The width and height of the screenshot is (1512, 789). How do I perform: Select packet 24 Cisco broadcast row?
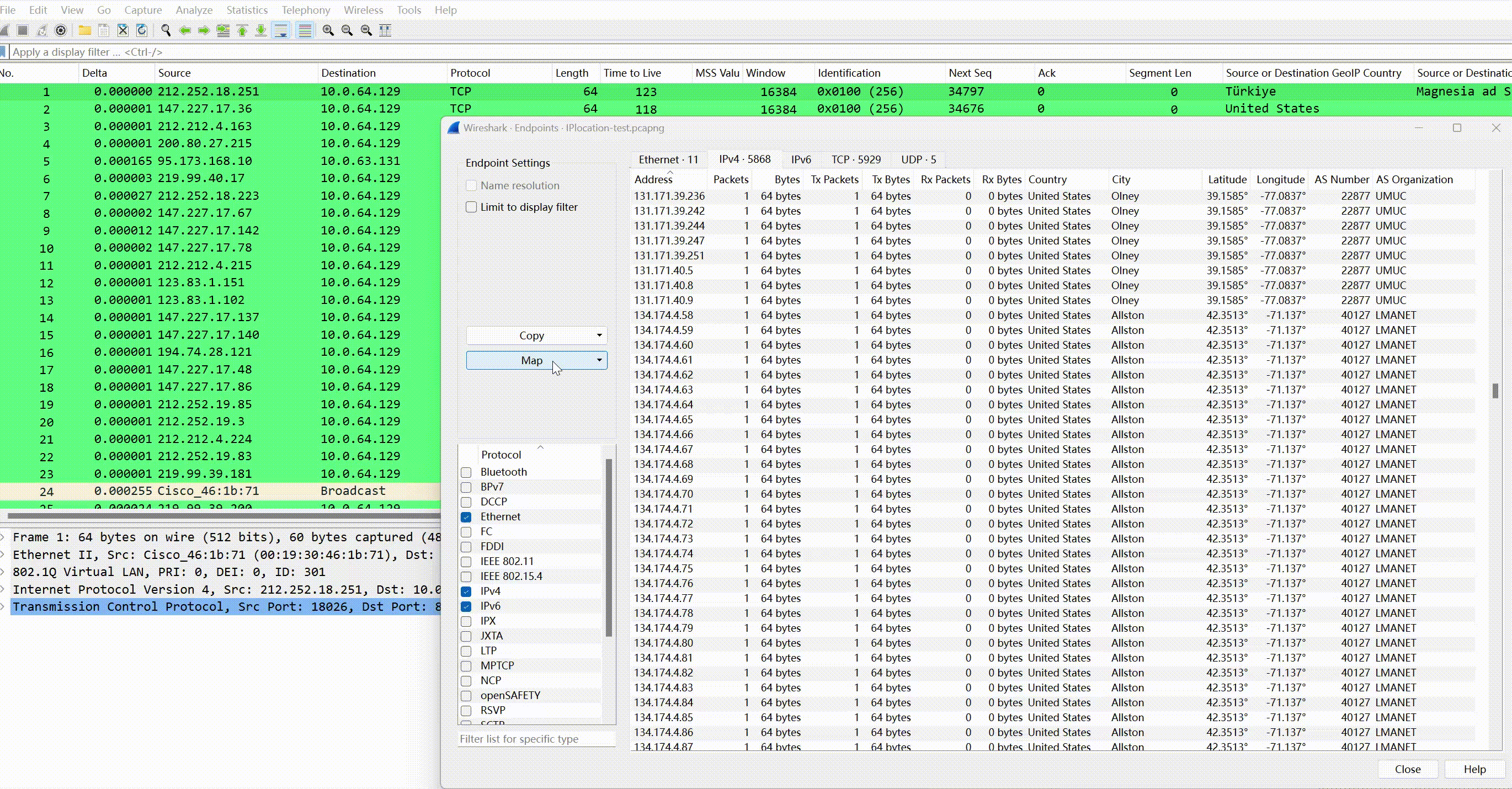coord(220,492)
